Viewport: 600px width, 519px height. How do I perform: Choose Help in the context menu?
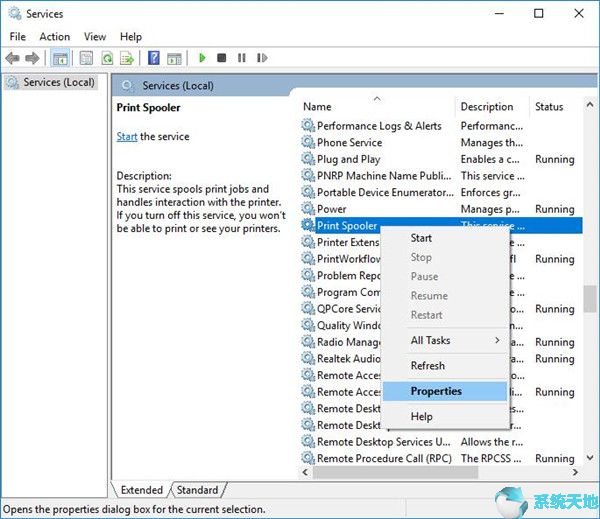(445, 416)
